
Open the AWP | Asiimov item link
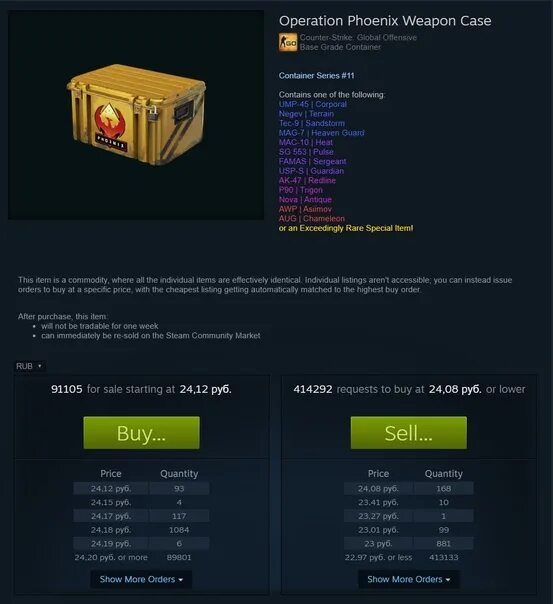305,209
